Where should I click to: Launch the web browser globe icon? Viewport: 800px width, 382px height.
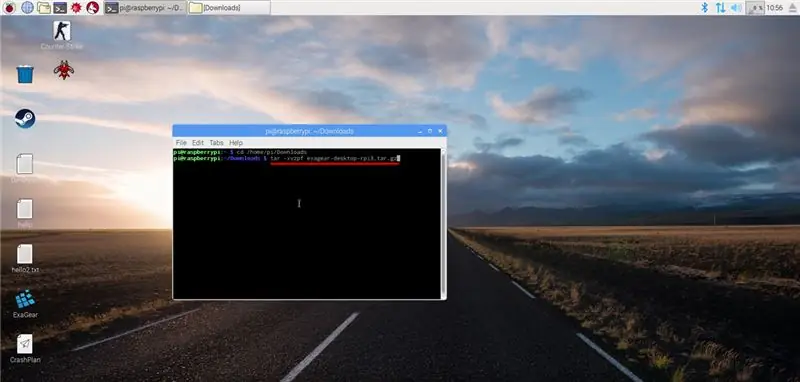(x=27, y=7)
